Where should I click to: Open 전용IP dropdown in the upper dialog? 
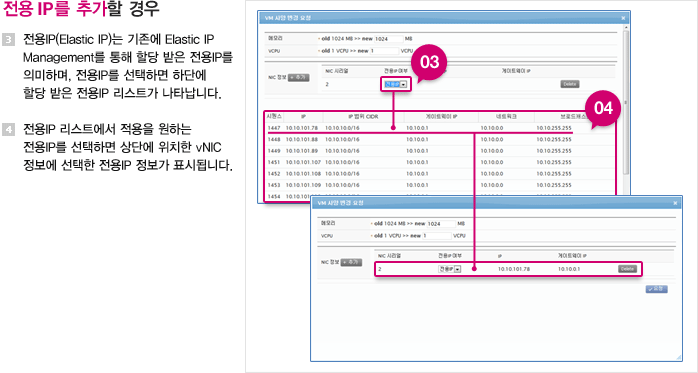click(x=395, y=84)
